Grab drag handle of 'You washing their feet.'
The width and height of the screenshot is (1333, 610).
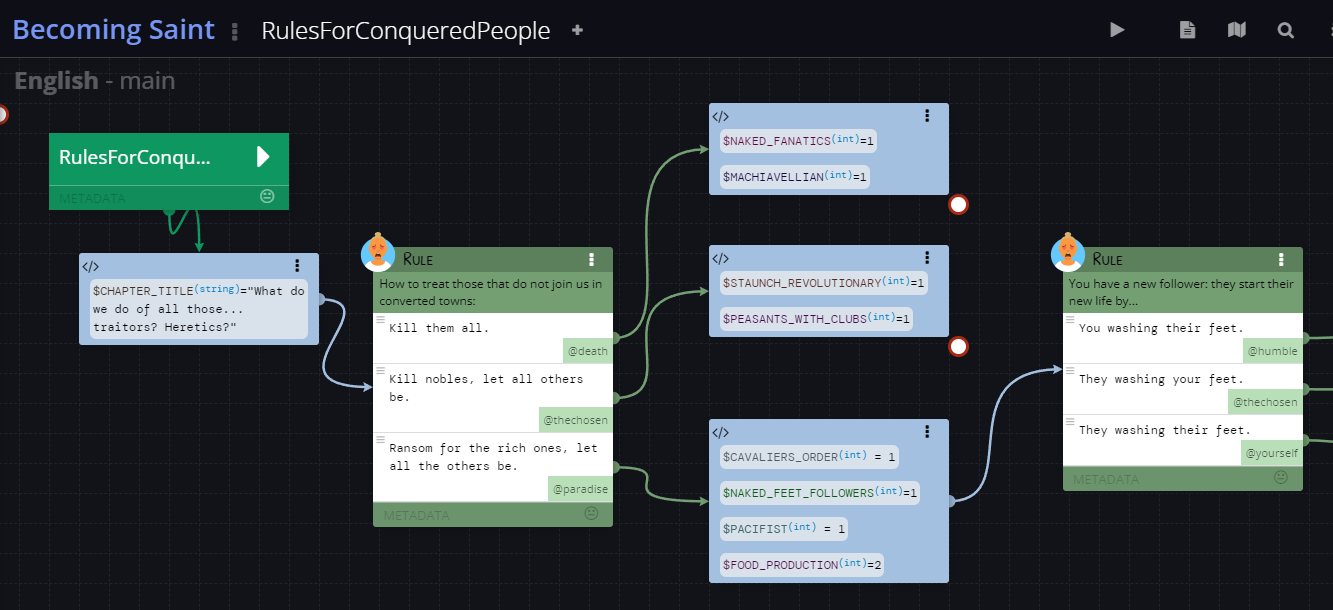[x=1070, y=320]
